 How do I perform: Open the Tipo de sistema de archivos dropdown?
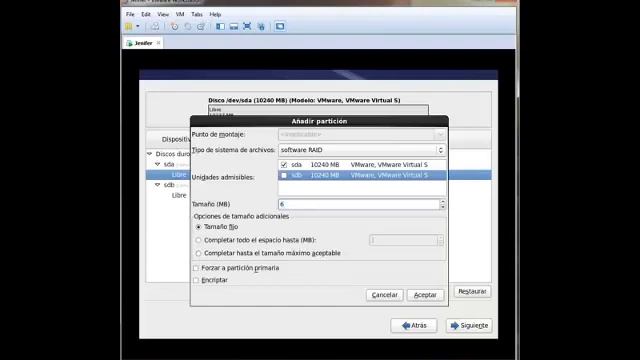(362, 150)
